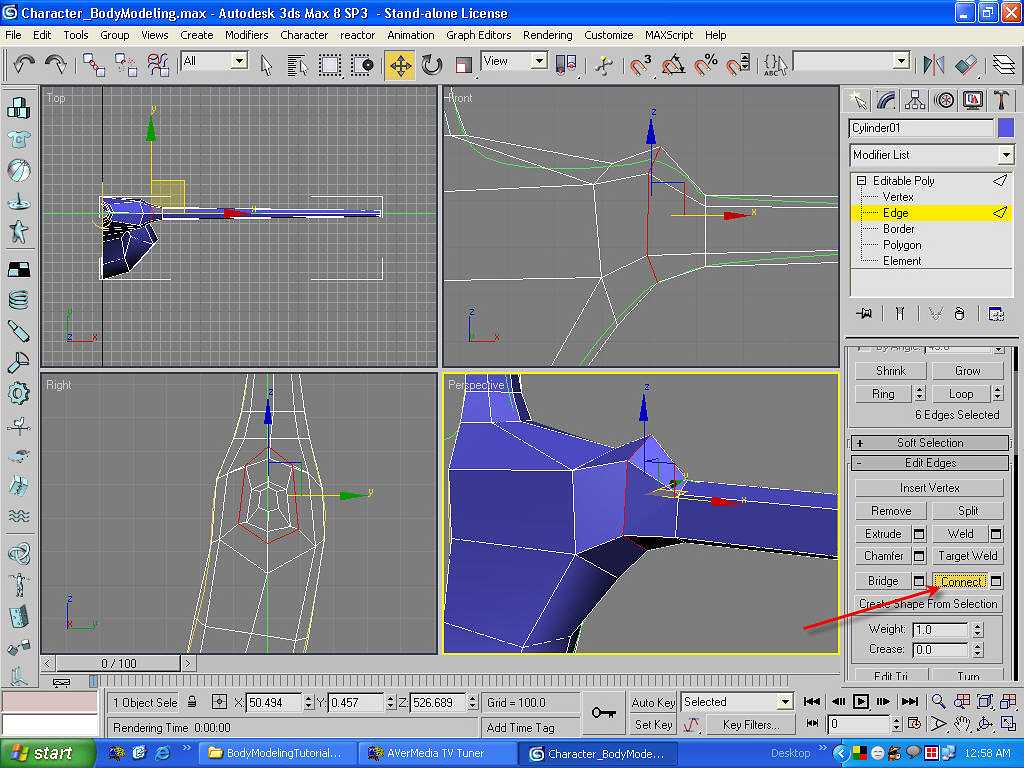This screenshot has width=1024, height=768.
Task: Open the Connect settings box
Action: pos(996,581)
